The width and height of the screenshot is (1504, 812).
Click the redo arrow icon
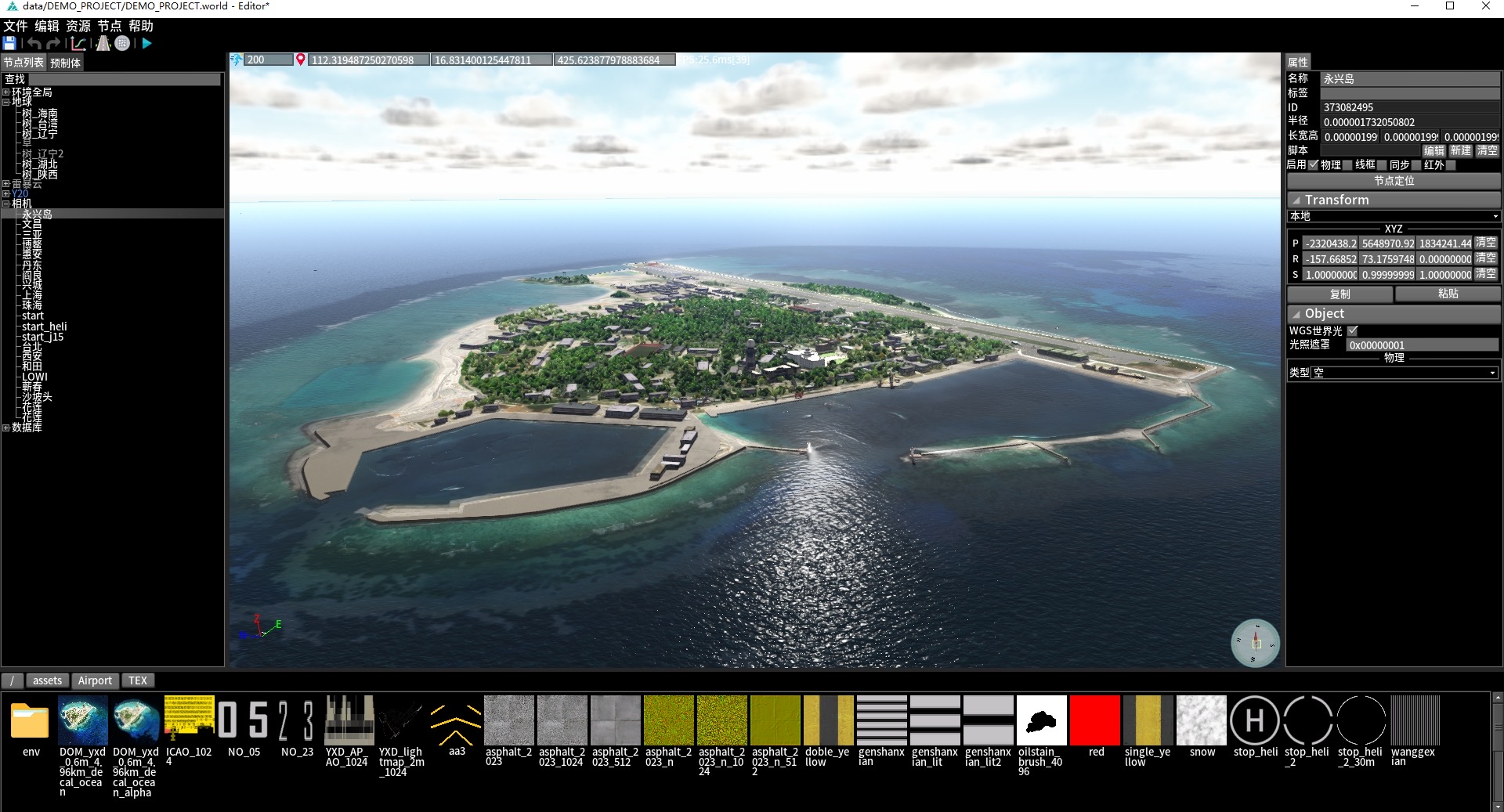point(53,44)
